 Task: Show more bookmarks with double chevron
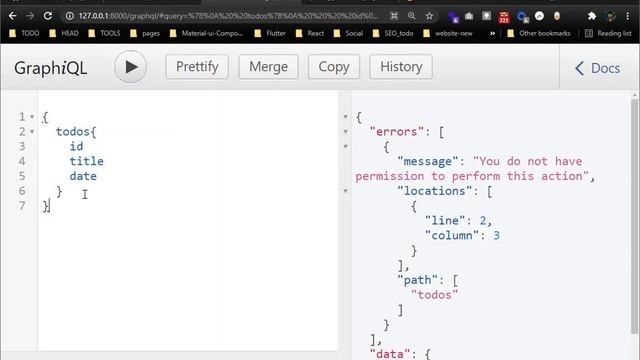(x=492, y=33)
